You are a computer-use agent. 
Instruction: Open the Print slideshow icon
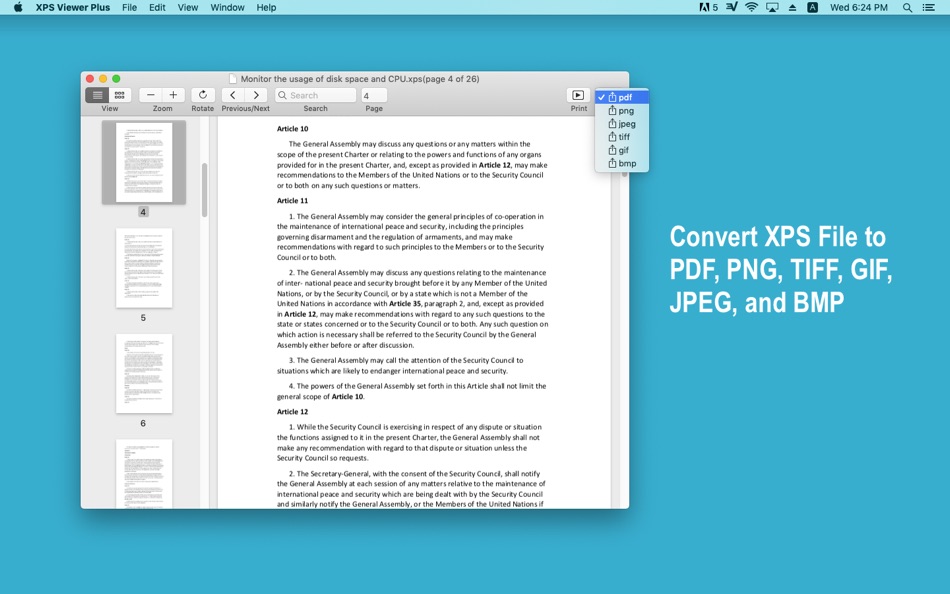click(578, 95)
